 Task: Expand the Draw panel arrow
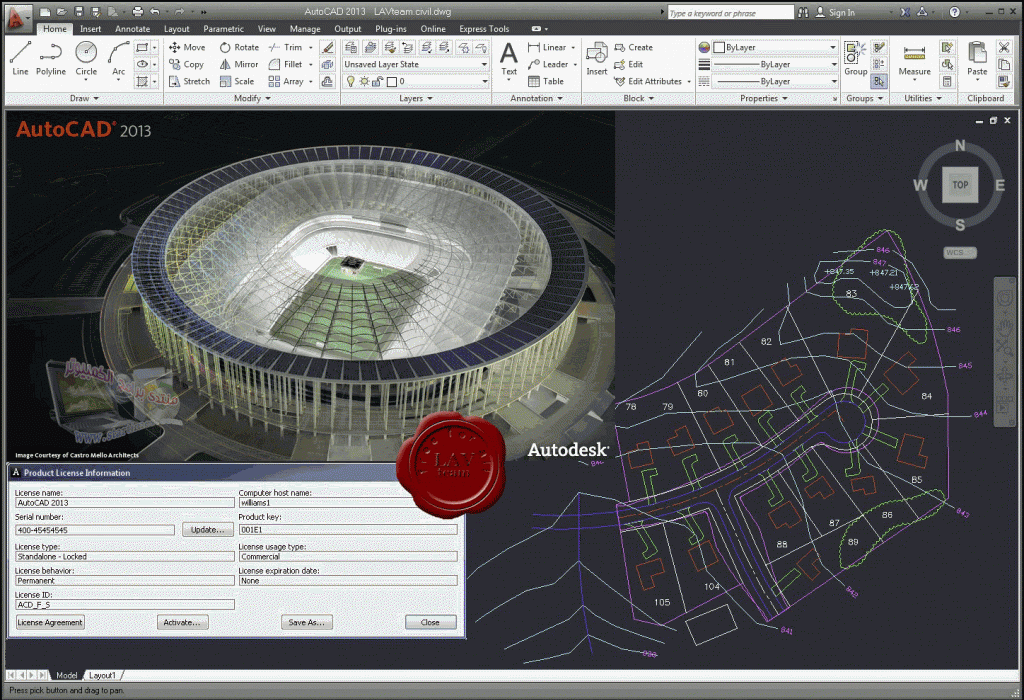pos(97,99)
